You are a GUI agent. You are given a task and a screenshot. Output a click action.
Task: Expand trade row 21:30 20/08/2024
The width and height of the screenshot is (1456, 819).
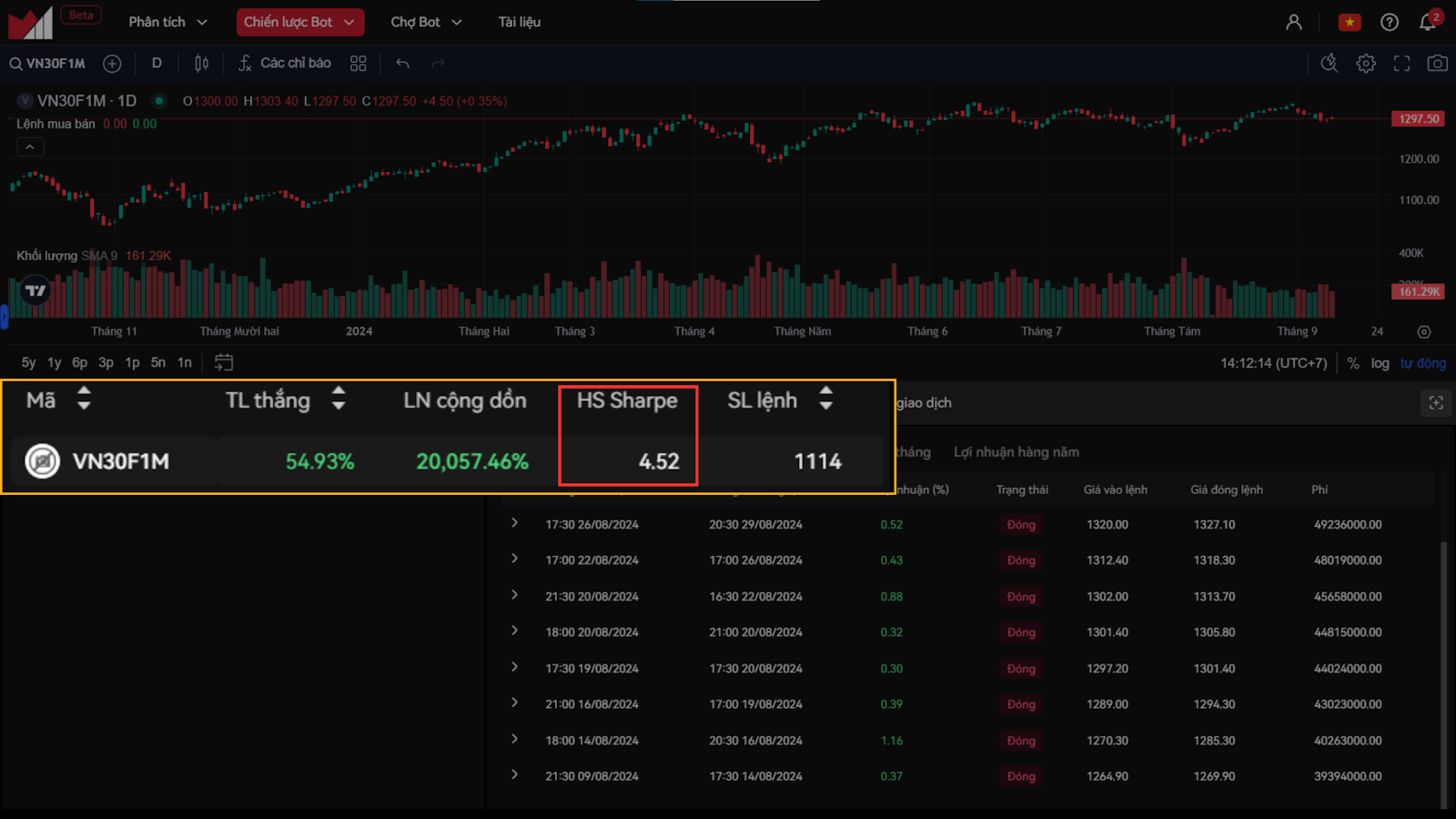point(515,595)
